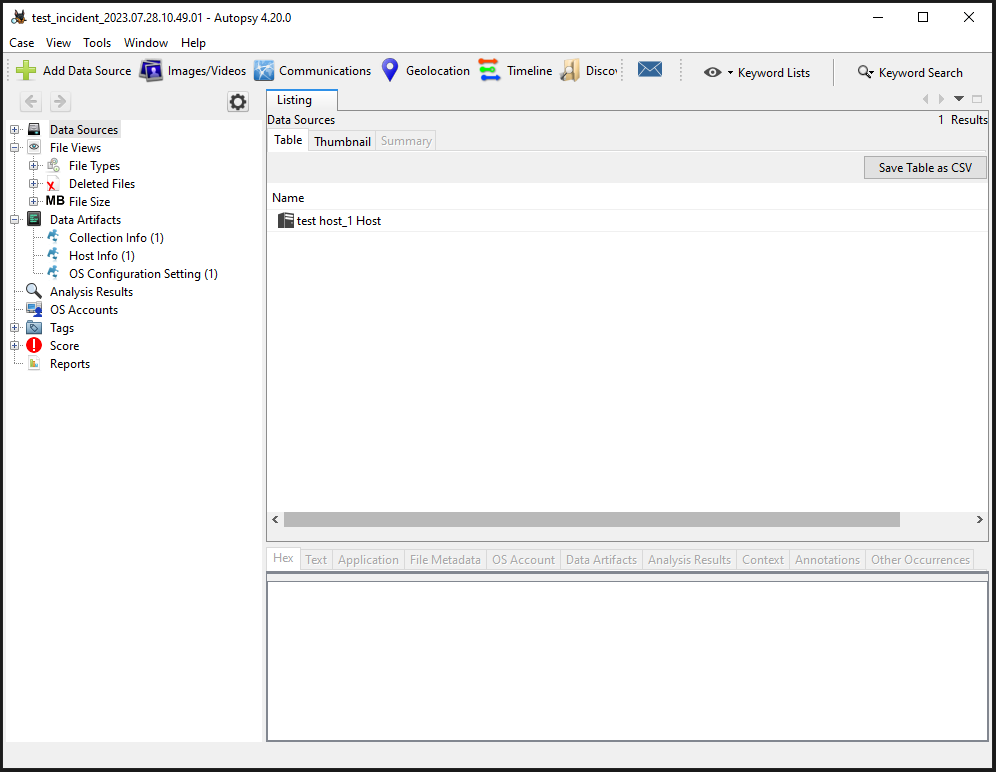This screenshot has width=996, height=772.
Task: Open the tab list down arrow
Action: (x=959, y=98)
